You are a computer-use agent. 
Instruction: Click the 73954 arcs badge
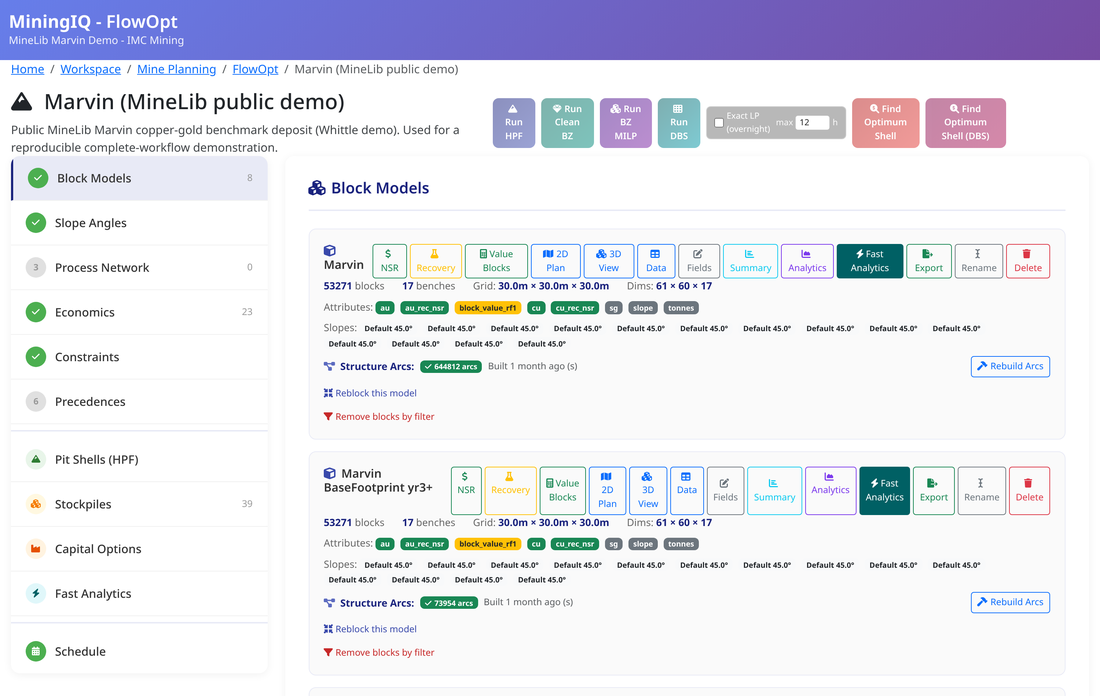(x=449, y=603)
